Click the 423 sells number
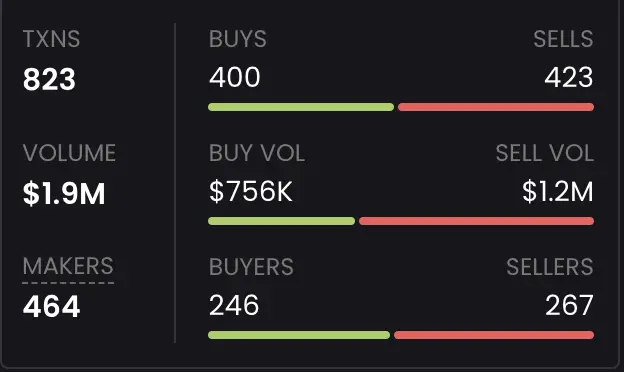The height and width of the screenshot is (372, 624). click(569, 77)
